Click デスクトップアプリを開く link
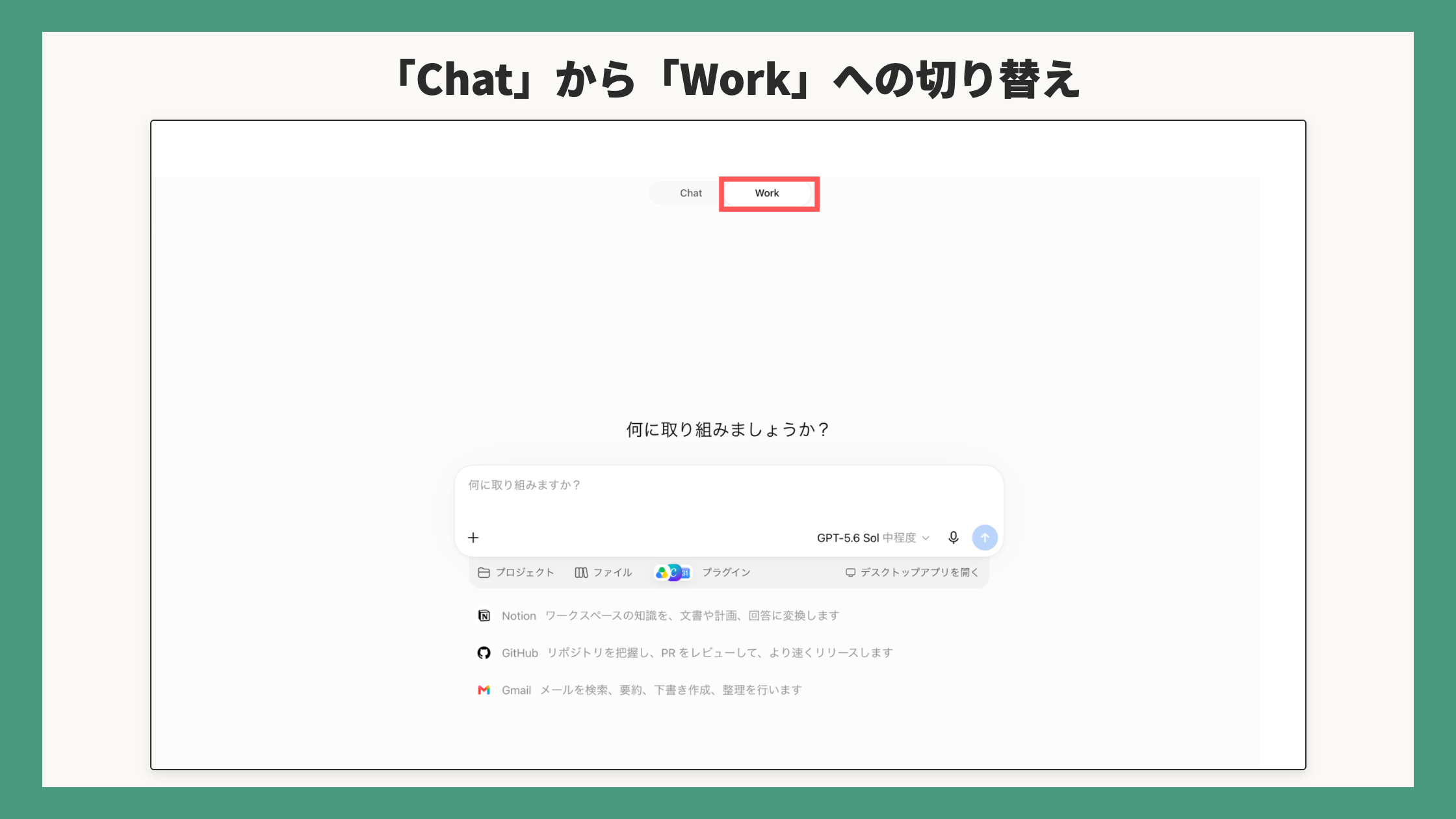Screen dimensions: 1456x819 coord(912,572)
